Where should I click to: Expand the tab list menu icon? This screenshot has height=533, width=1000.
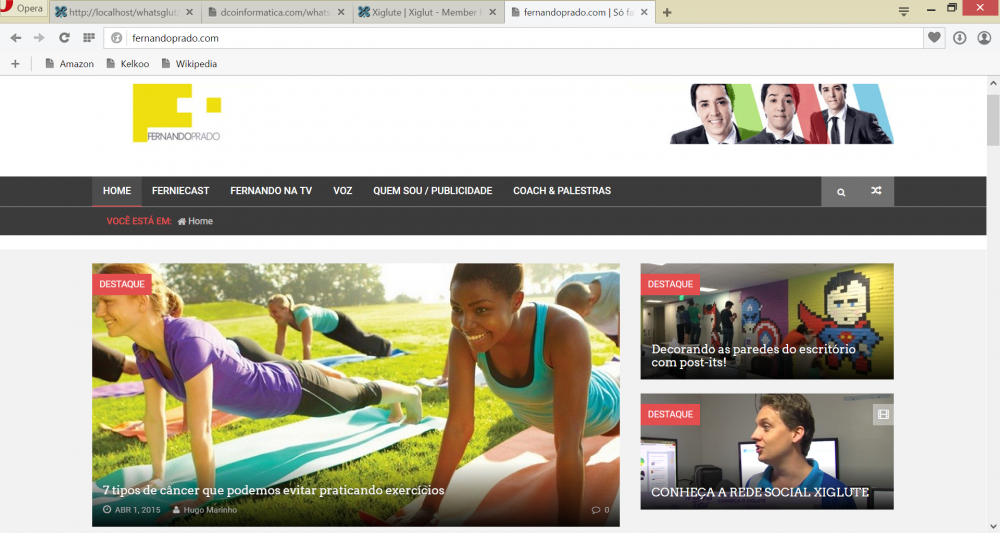coord(903,11)
